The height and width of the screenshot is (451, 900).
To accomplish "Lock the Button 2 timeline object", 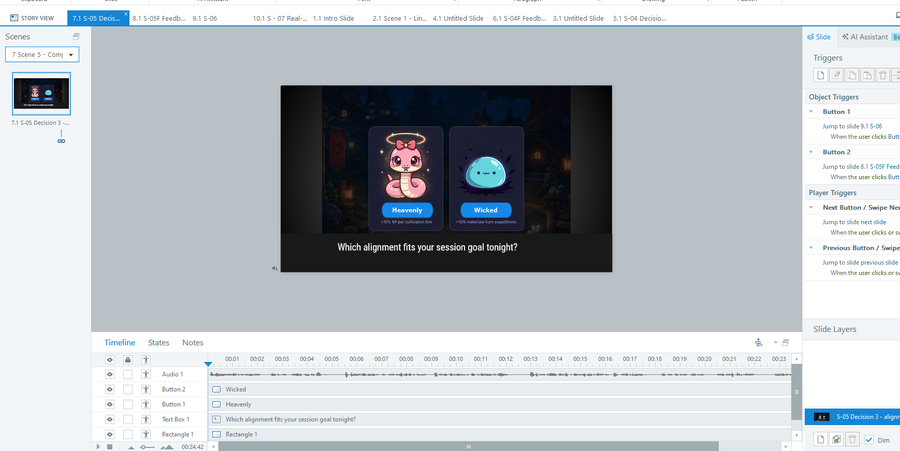I will click(128, 389).
